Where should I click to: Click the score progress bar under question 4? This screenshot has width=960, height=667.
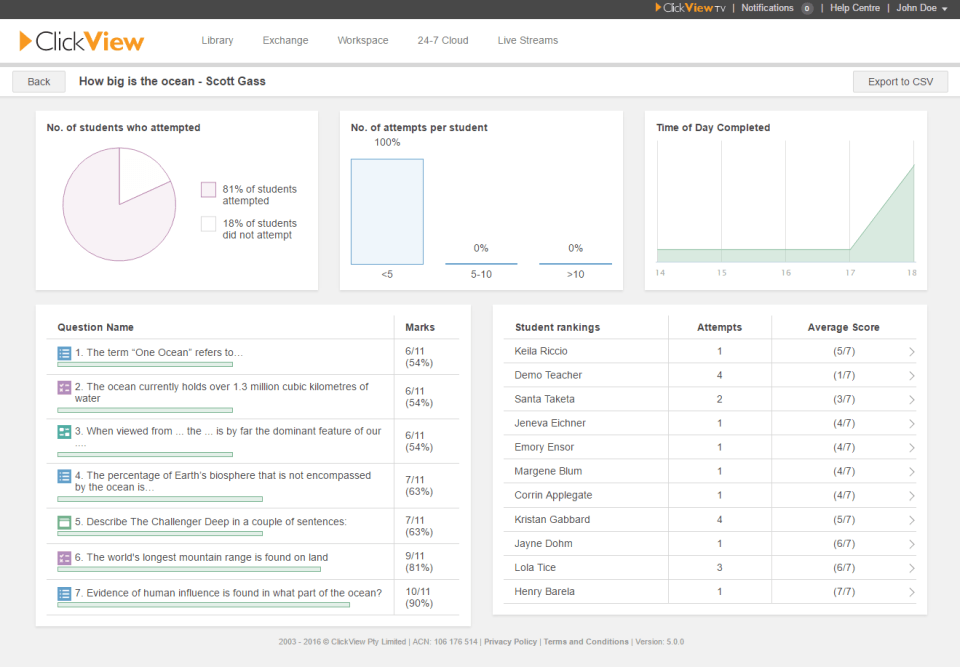click(161, 499)
